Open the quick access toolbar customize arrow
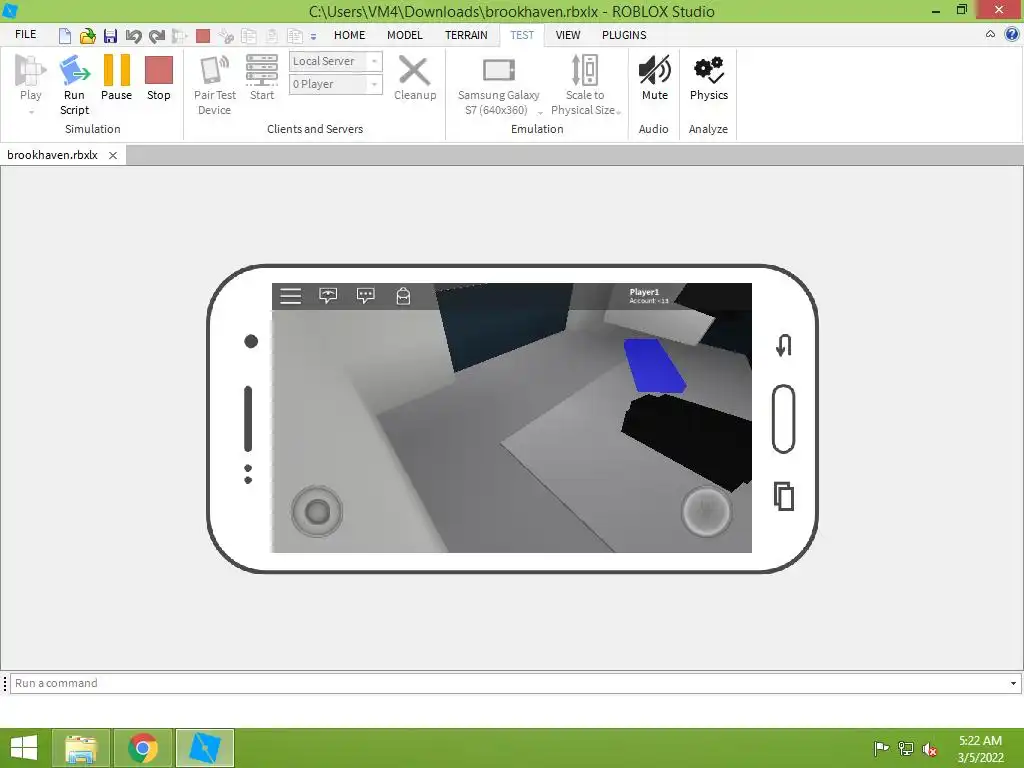The height and width of the screenshot is (768, 1024). pos(313,37)
